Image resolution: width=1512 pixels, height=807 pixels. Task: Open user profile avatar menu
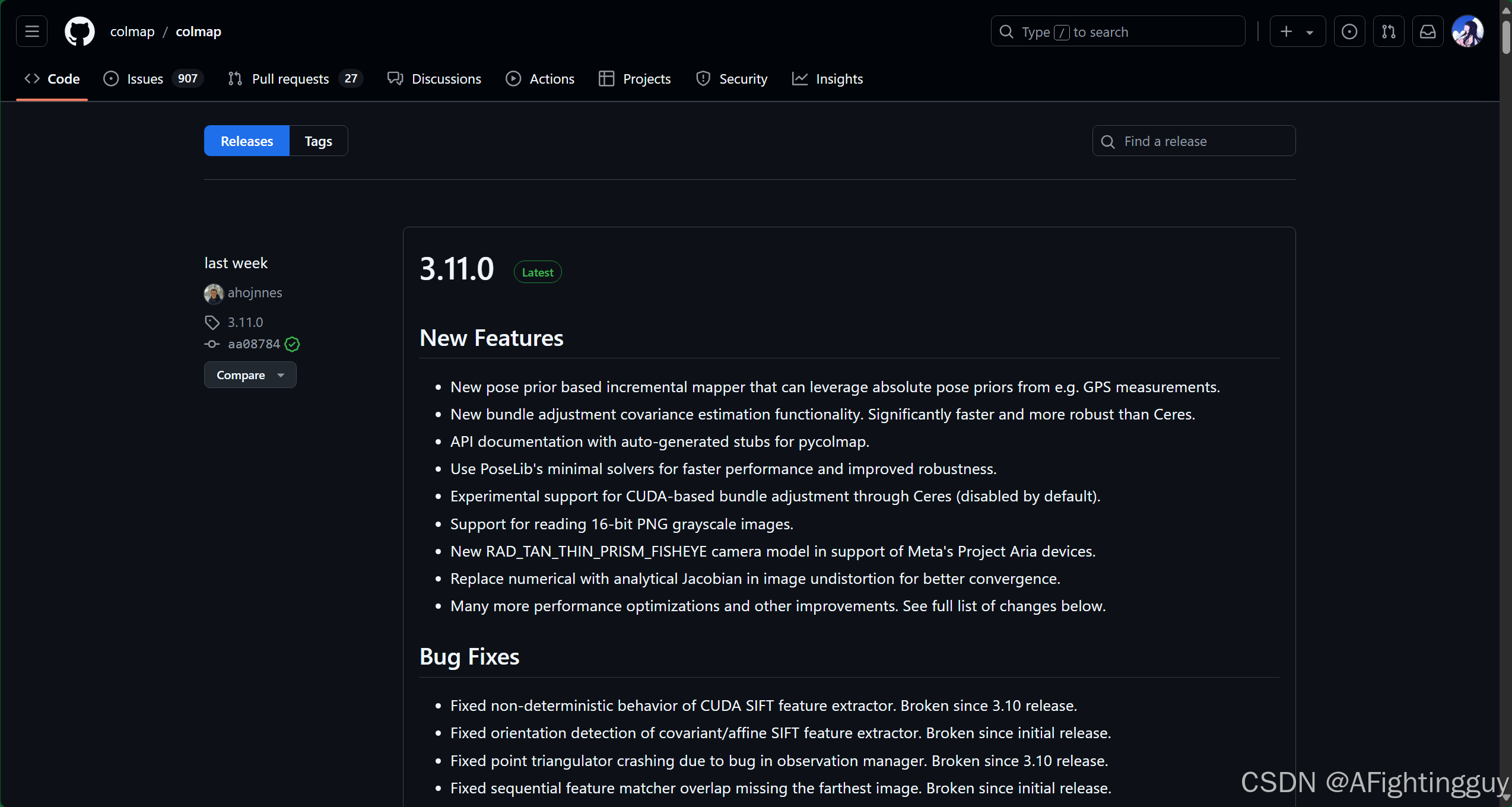1467,31
